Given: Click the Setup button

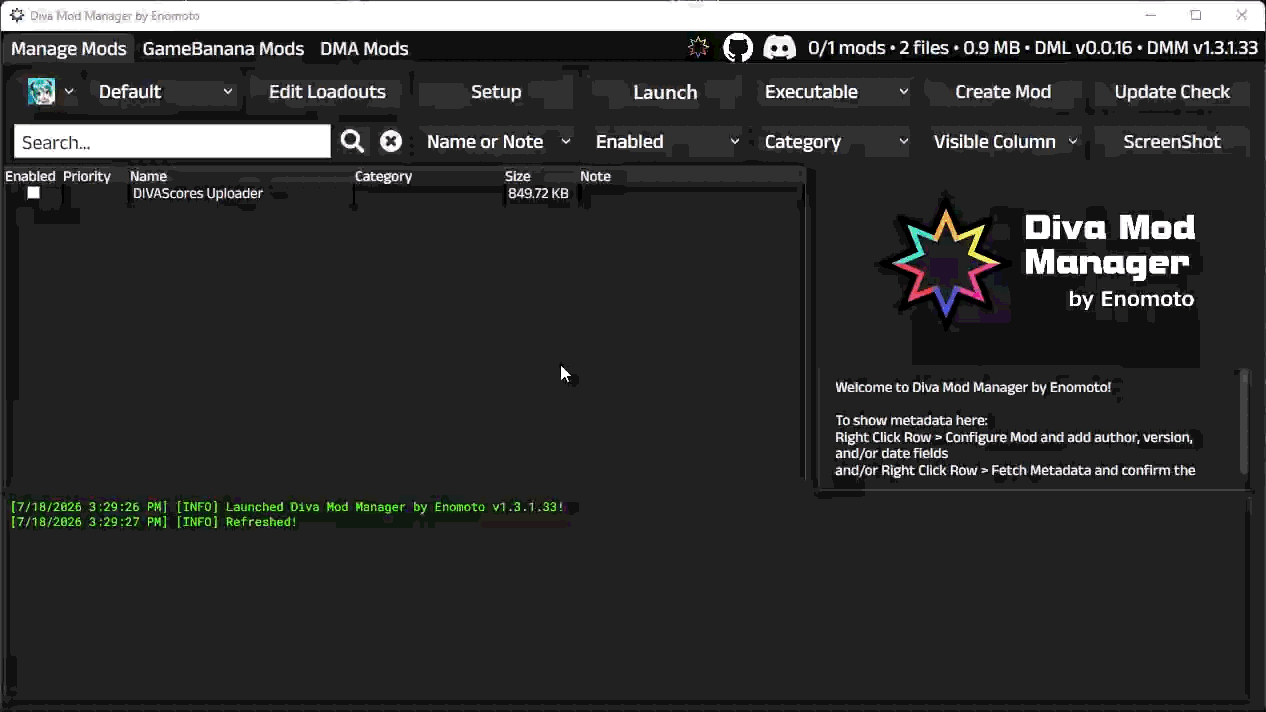Looking at the screenshot, I should 496,92.
